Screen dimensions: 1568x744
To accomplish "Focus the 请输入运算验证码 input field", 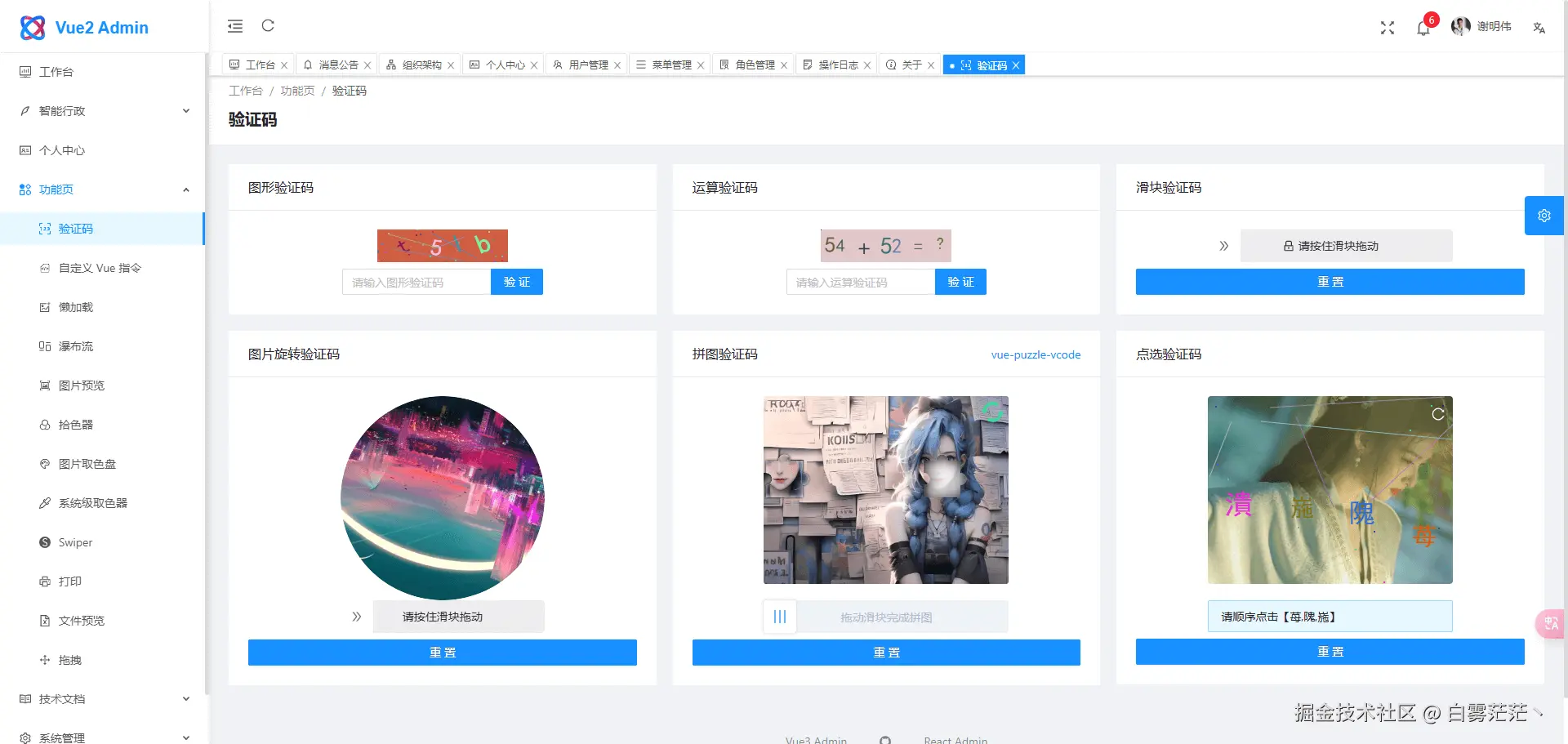I will point(861,282).
